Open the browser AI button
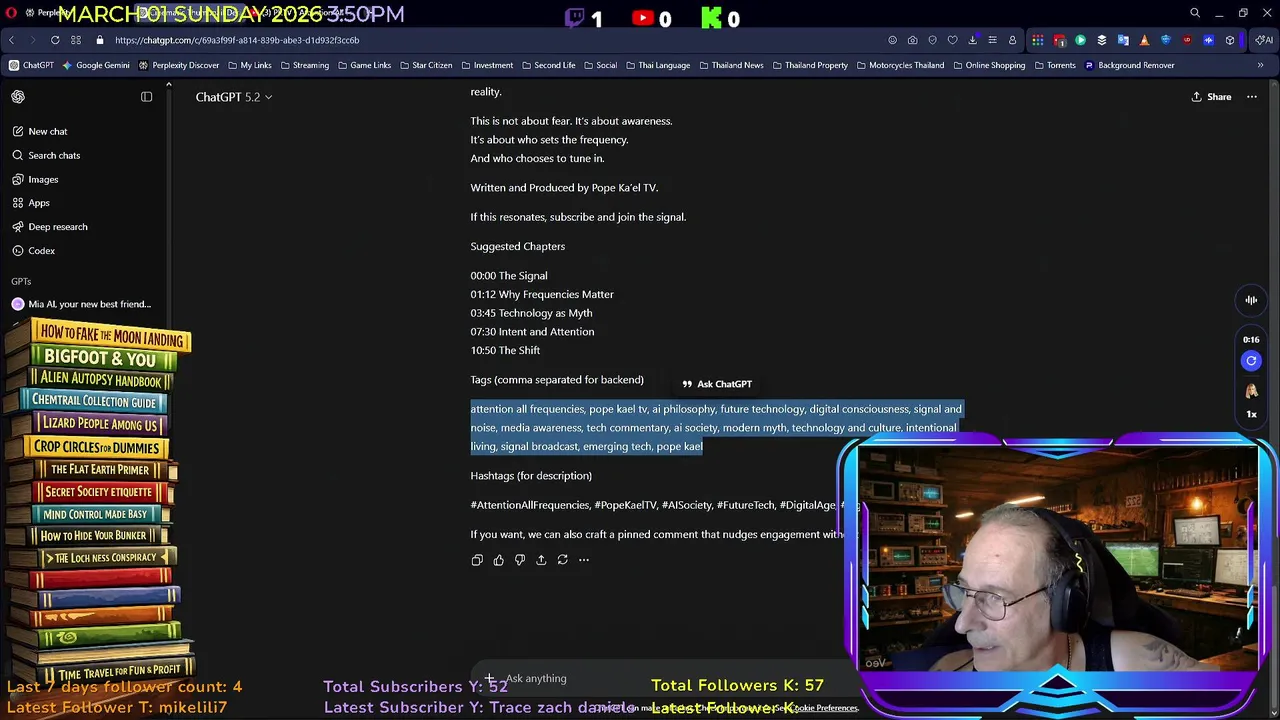Image resolution: width=1280 pixels, height=720 pixels. click(x=1263, y=40)
